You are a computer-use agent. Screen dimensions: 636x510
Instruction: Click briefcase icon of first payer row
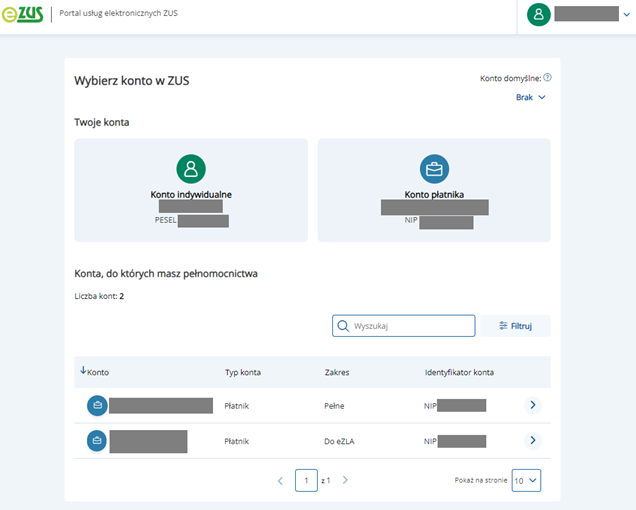click(97, 405)
